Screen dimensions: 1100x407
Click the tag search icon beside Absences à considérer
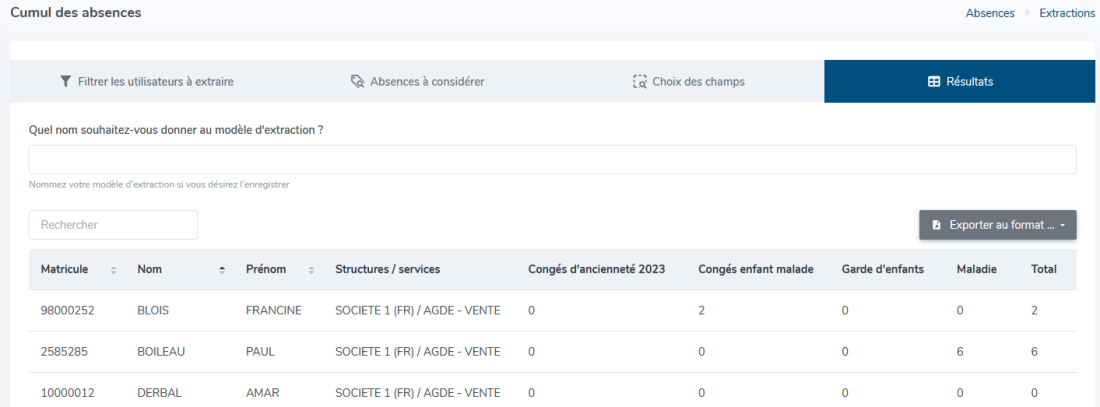357,81
